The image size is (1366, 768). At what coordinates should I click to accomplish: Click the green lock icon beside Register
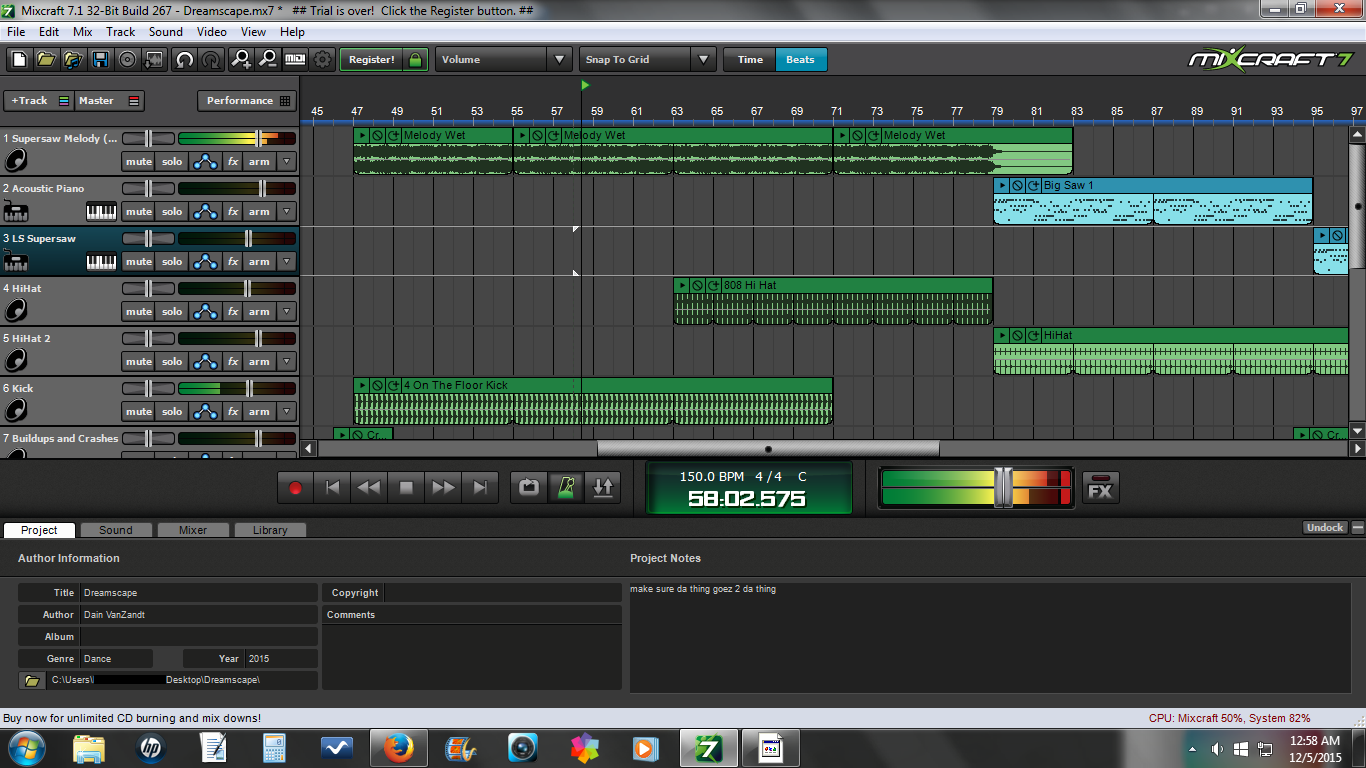416,60
